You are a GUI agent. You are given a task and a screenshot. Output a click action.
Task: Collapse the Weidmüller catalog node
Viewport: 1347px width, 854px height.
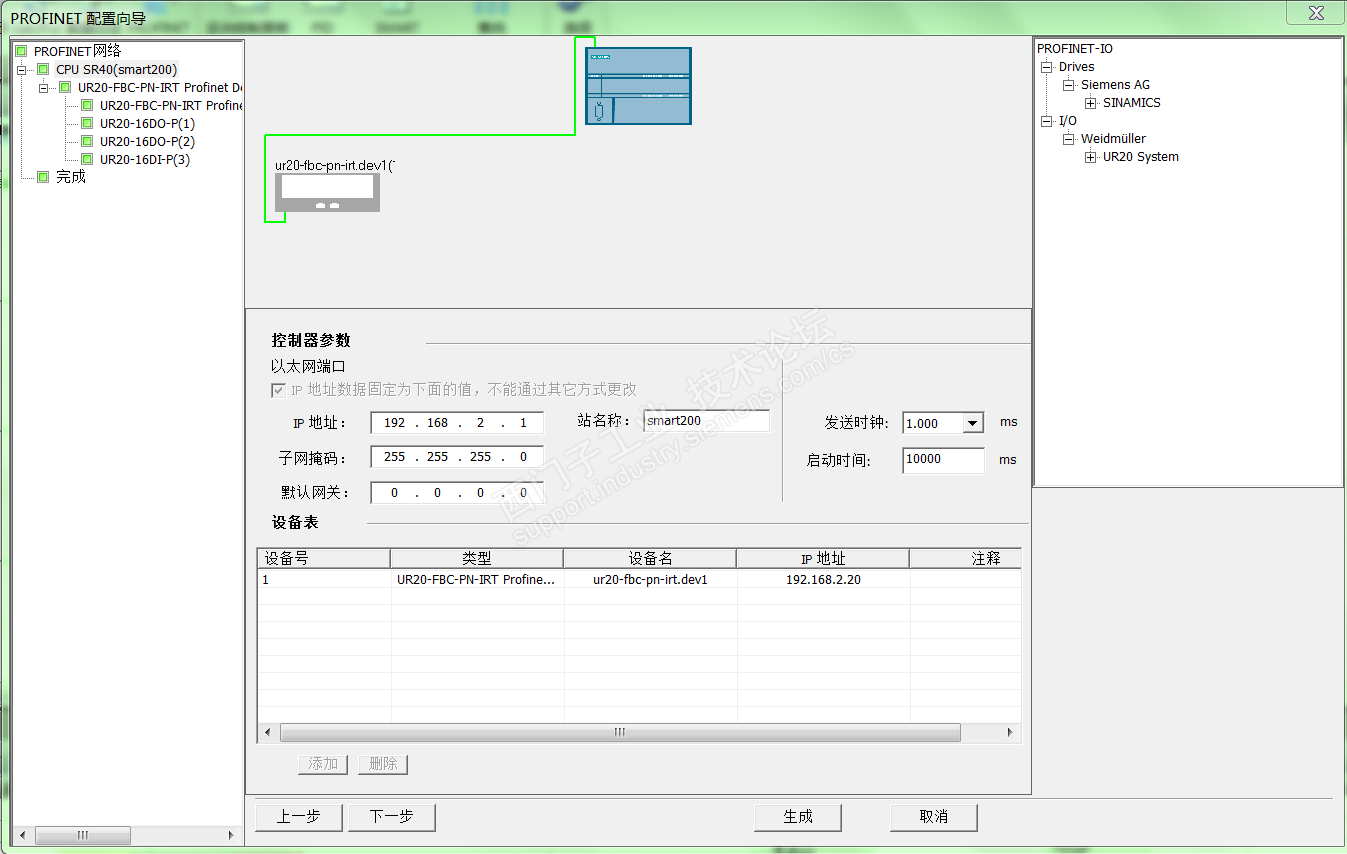1068,139
